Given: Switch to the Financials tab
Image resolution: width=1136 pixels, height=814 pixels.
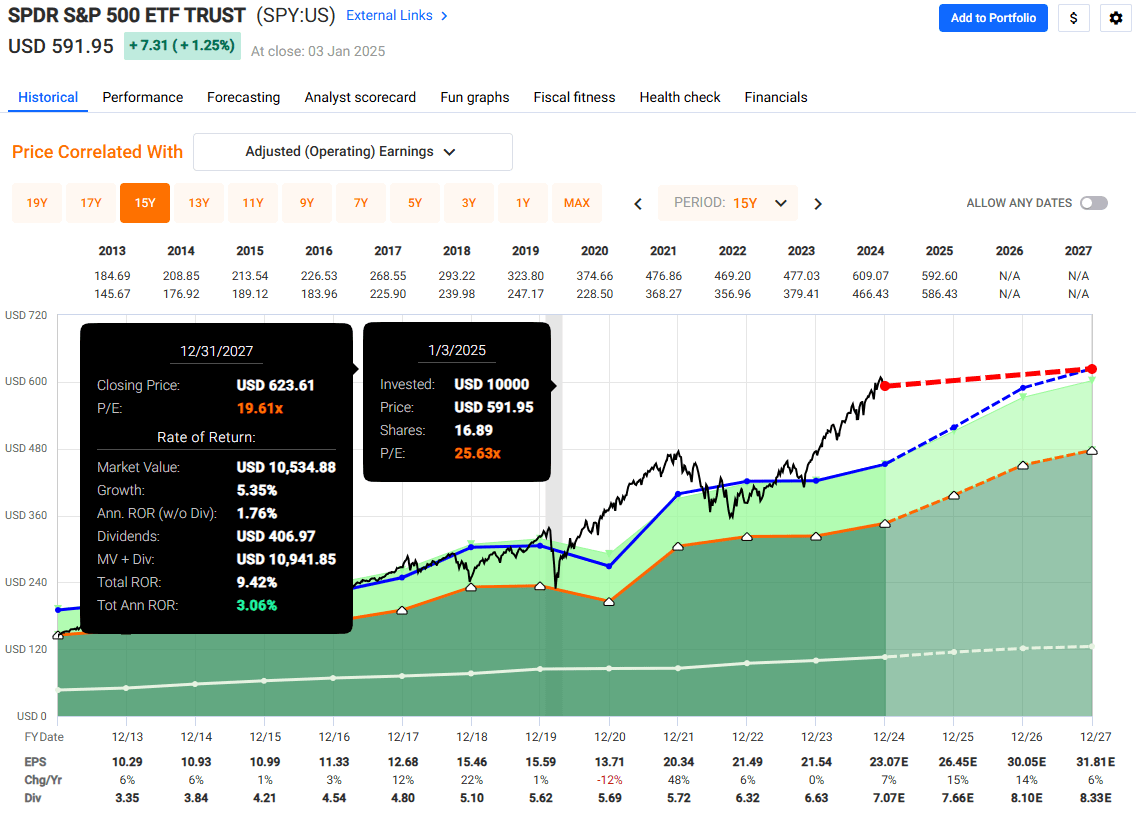Looking at the screenshot, I should pos(775,97).
